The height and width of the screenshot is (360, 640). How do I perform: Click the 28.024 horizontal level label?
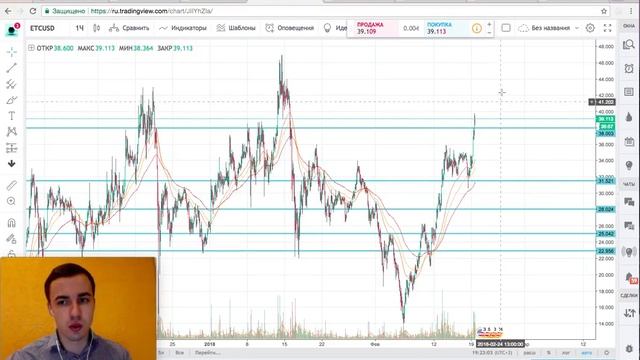point(606,209)
